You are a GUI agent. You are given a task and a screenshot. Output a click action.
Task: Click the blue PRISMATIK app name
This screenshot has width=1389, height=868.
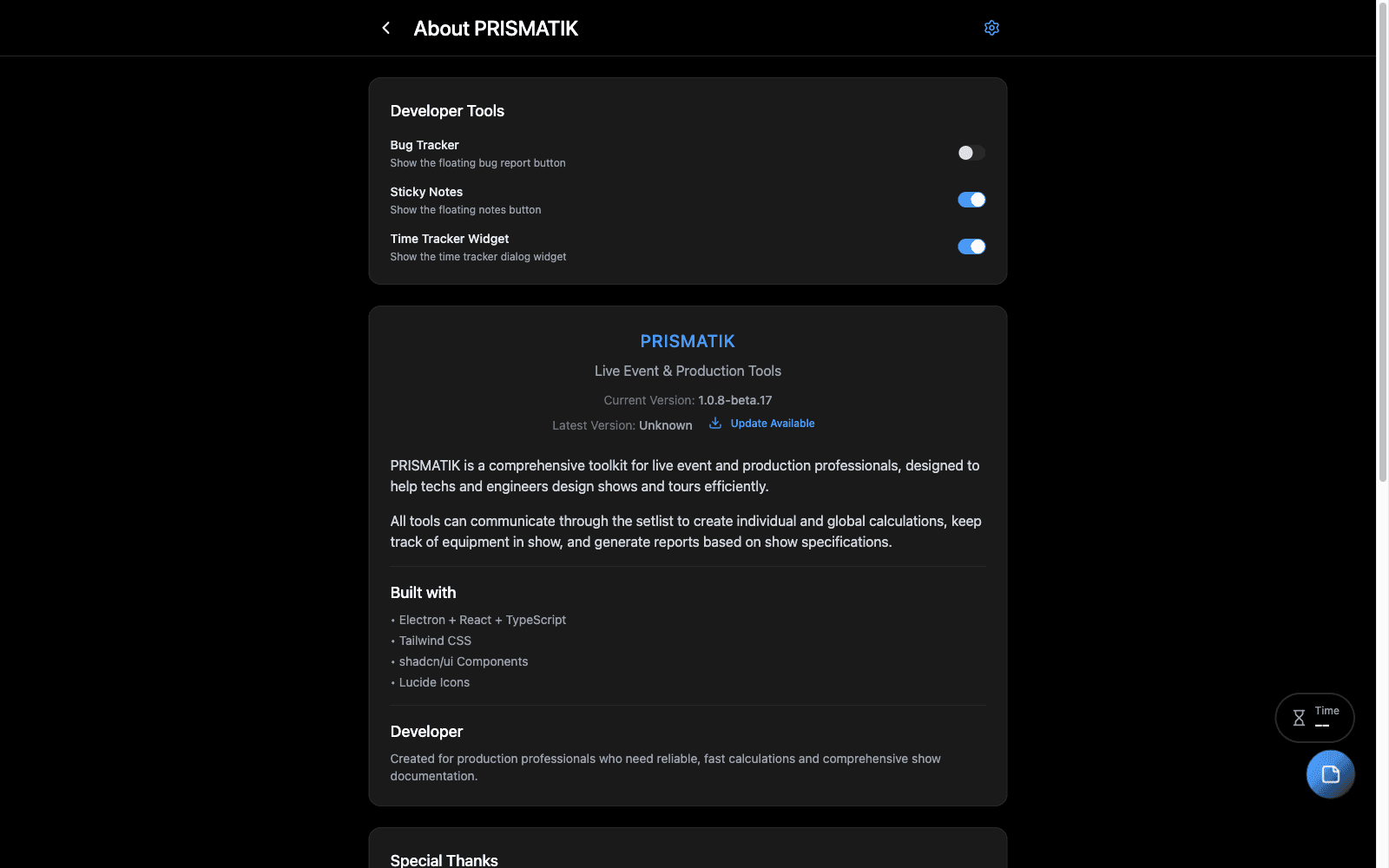(x=688, y=341)
